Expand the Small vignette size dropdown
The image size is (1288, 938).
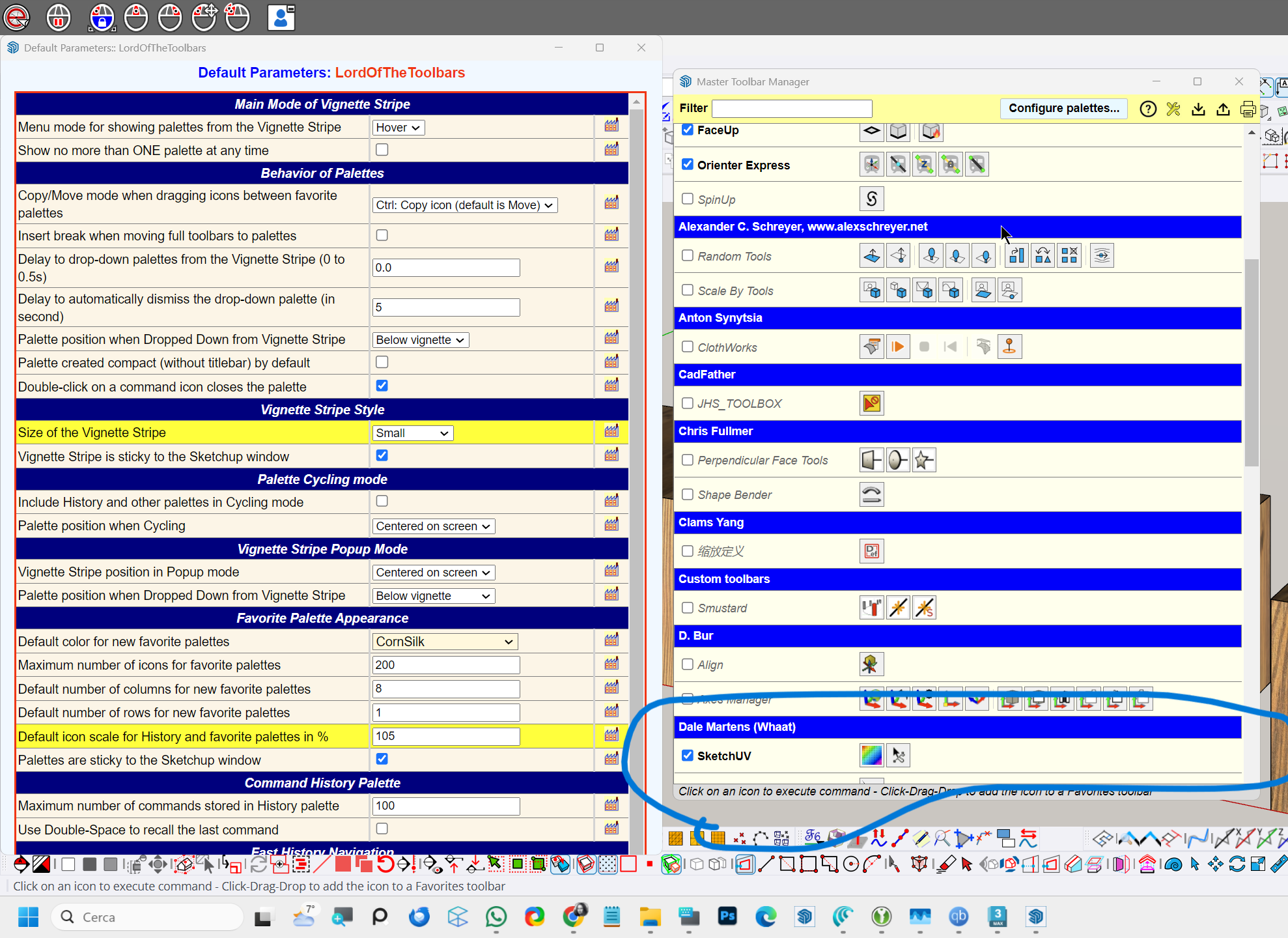(x=412, y=433)
